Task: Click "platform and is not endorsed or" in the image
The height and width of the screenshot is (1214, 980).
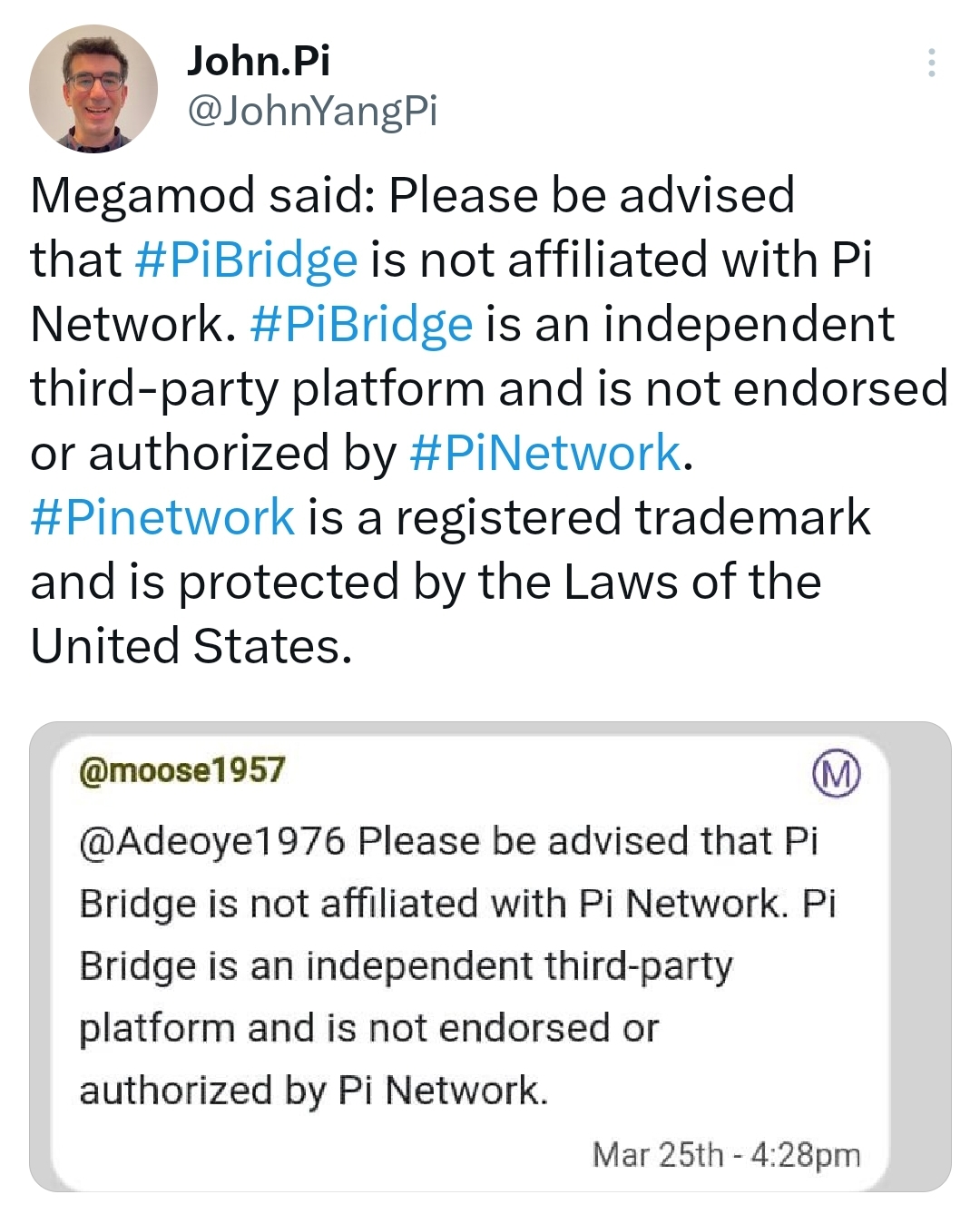Action: click(368, 1028)
